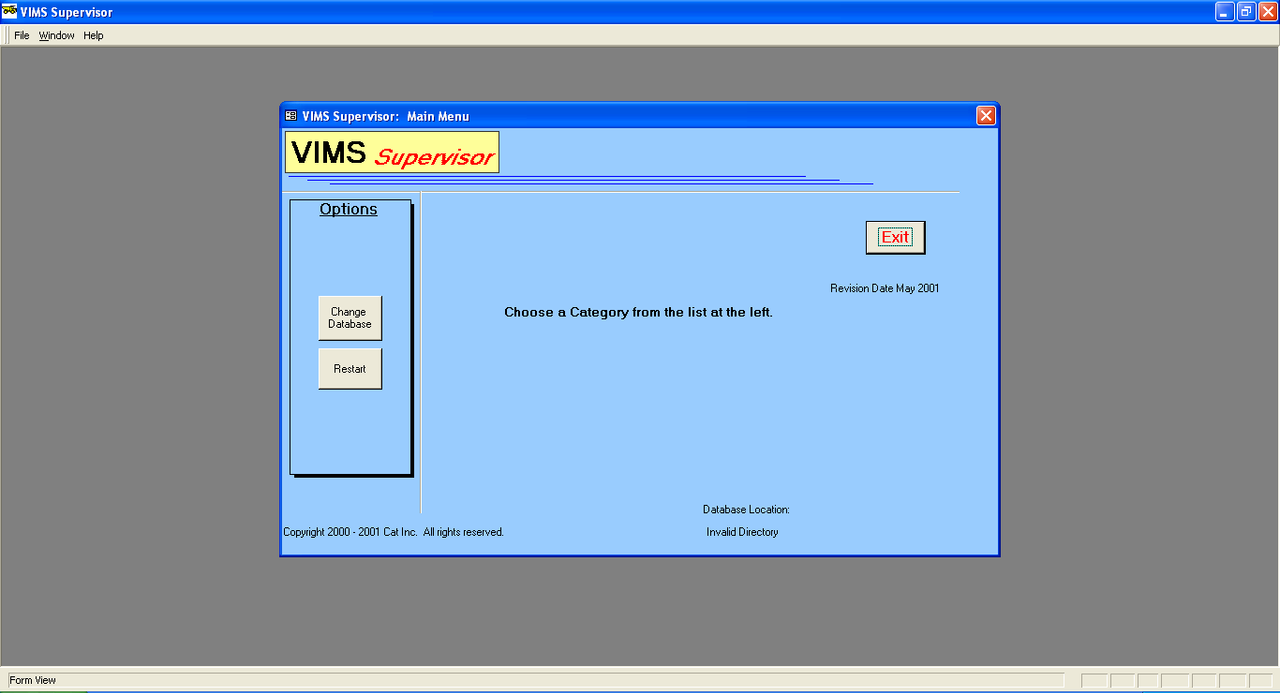This screenshot has width=1280, height=693.
Task: Open the File menu
Action: tap(21, 35)
